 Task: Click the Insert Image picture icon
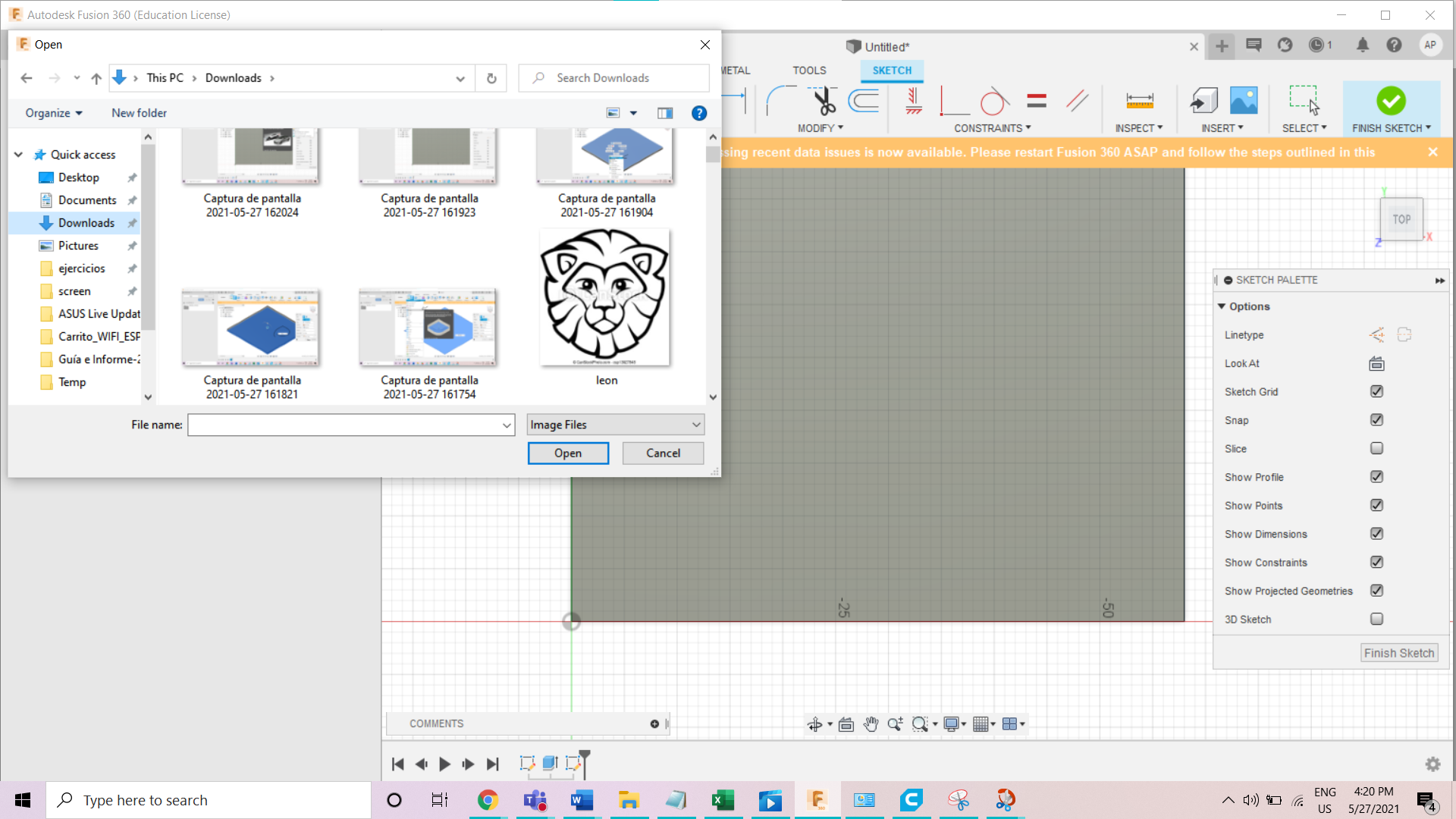[1244, 101]
